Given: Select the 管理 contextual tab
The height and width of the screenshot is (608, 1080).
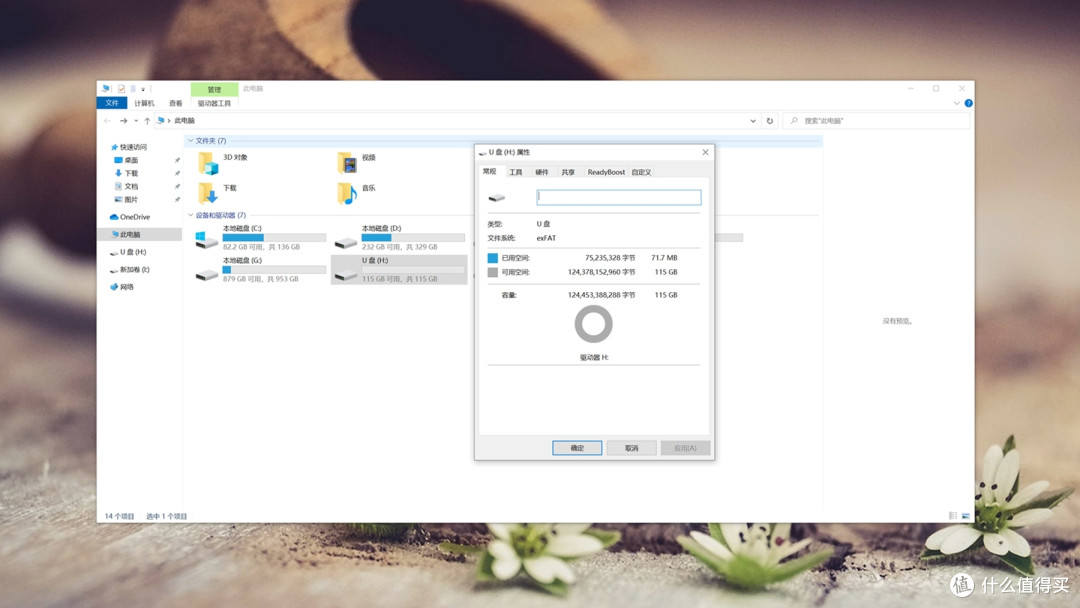Looking at the screenshot, I should point(214,90).
